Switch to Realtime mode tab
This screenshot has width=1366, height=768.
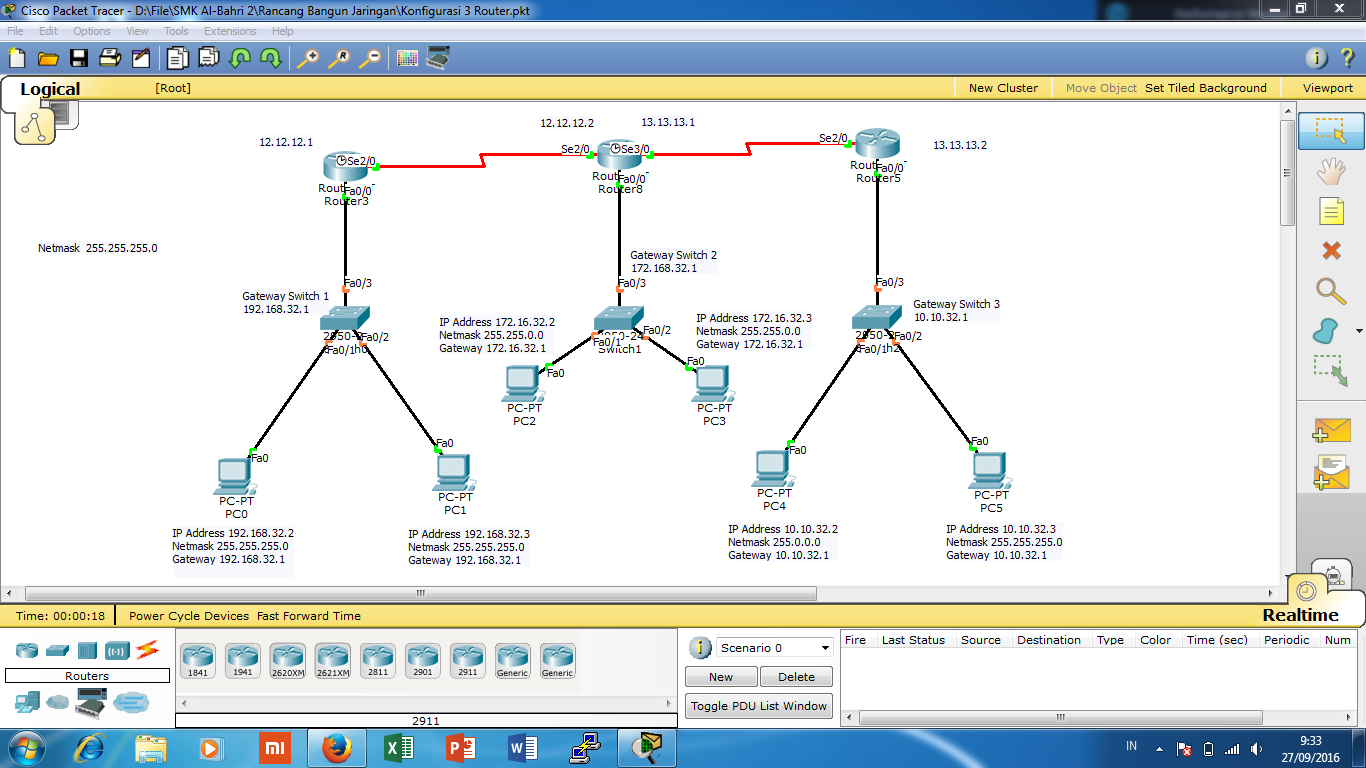1300,615
